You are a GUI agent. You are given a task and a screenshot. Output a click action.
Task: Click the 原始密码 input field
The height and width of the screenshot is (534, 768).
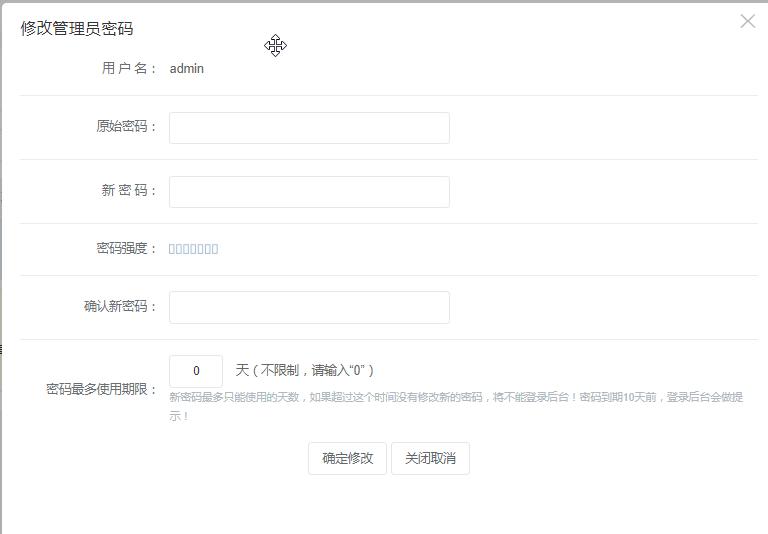(x=309, y=128)
